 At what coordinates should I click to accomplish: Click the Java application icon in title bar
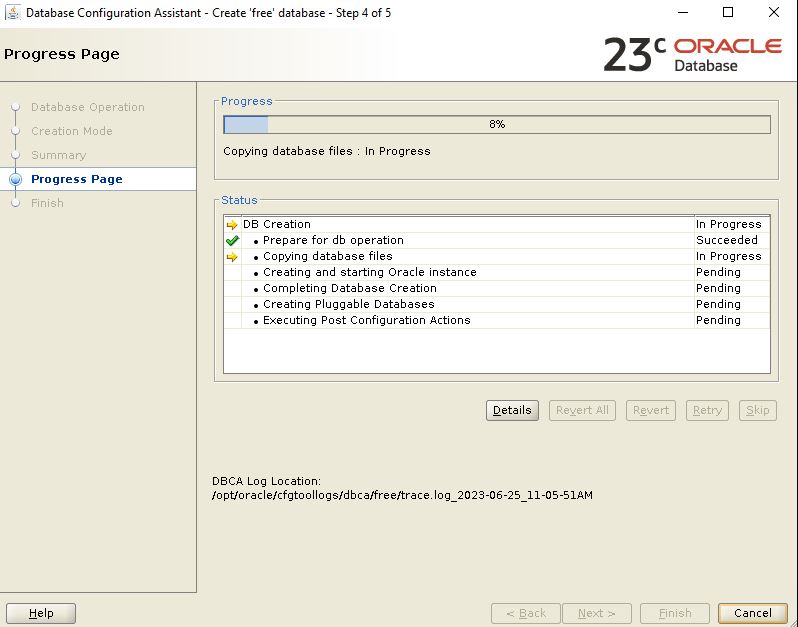tap(12, 12)
